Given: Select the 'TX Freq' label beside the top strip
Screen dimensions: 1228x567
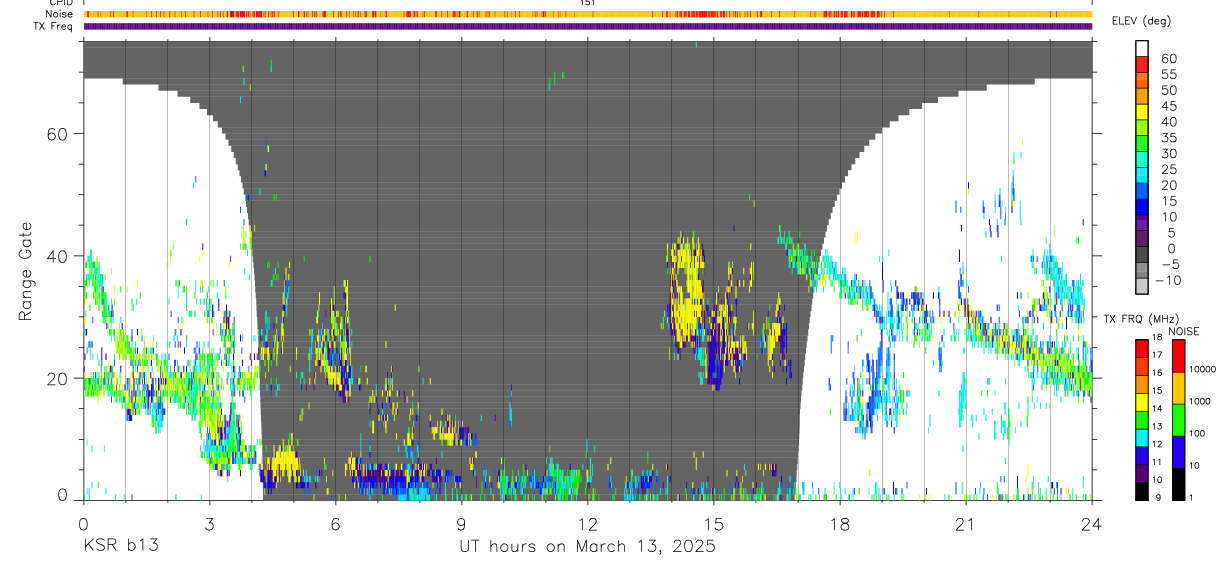Looking at the screenshot, I should 52,26.
